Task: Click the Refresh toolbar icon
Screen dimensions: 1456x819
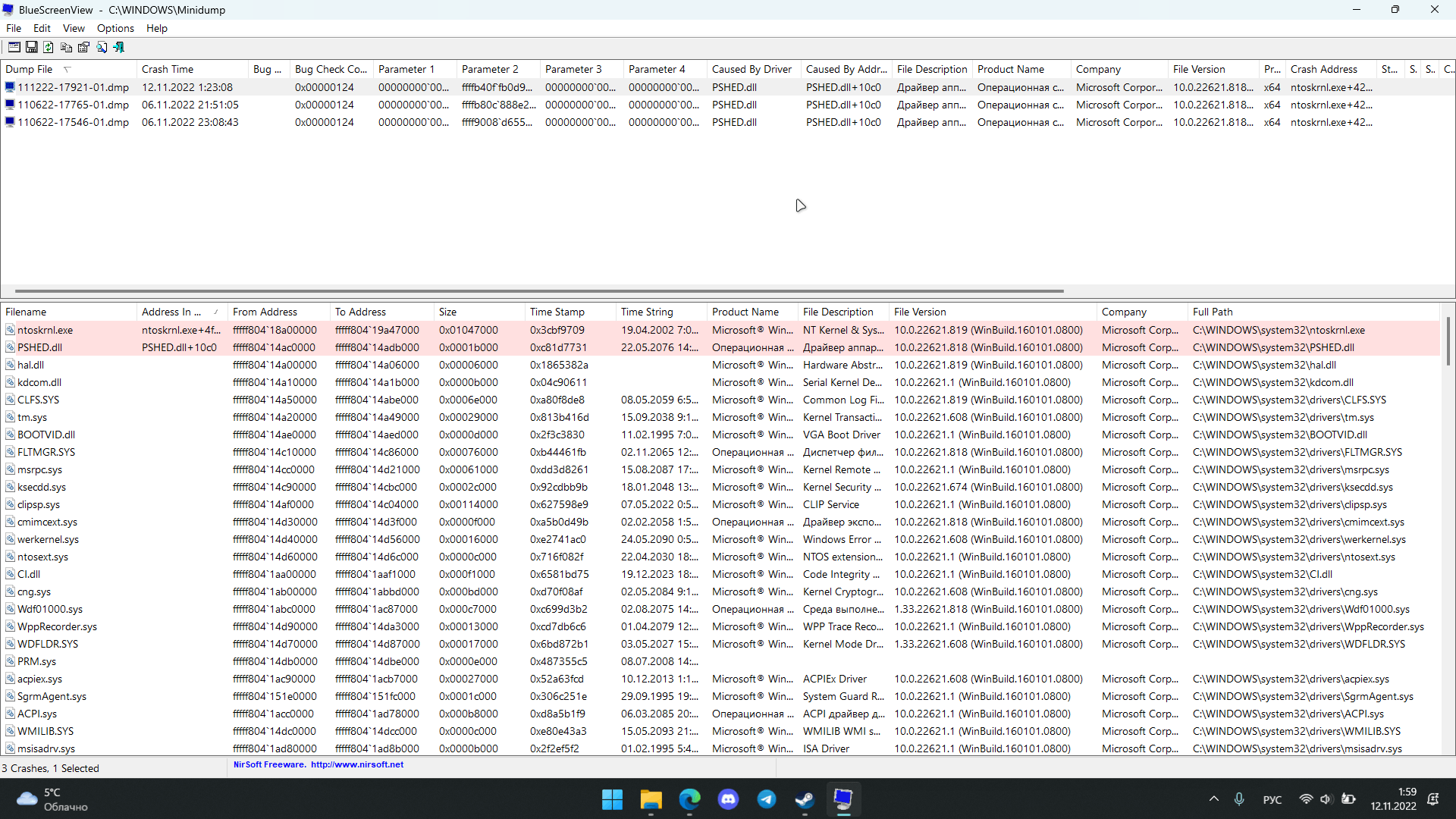Action: (x=49, y=47)
